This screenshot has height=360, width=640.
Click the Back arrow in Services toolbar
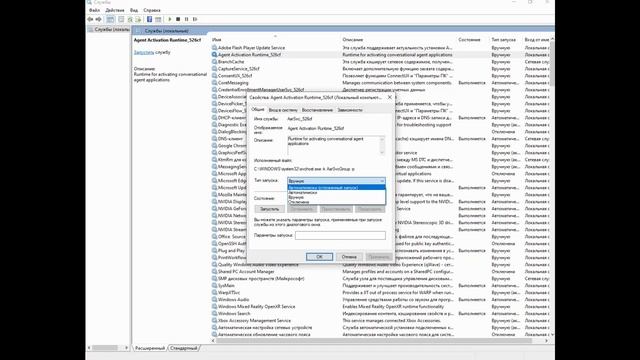90,19
